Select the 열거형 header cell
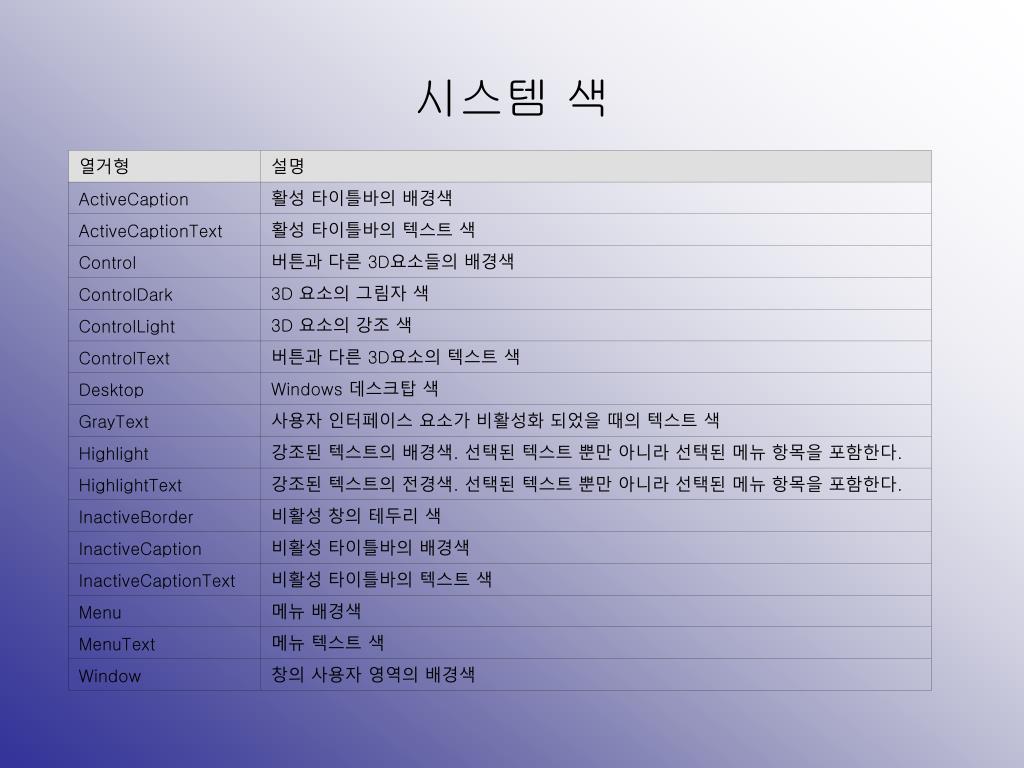 [165, 167]
